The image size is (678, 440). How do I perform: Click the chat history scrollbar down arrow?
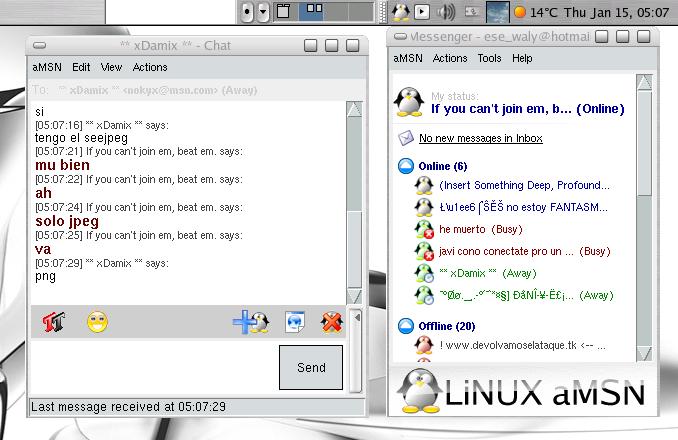pyautogui.click(x=354, y=296)
